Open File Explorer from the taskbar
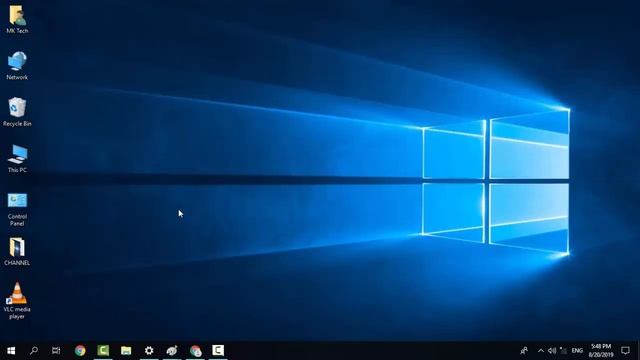Image resolution: width=640 pixels, height=360 pixels. coord(126,351)
